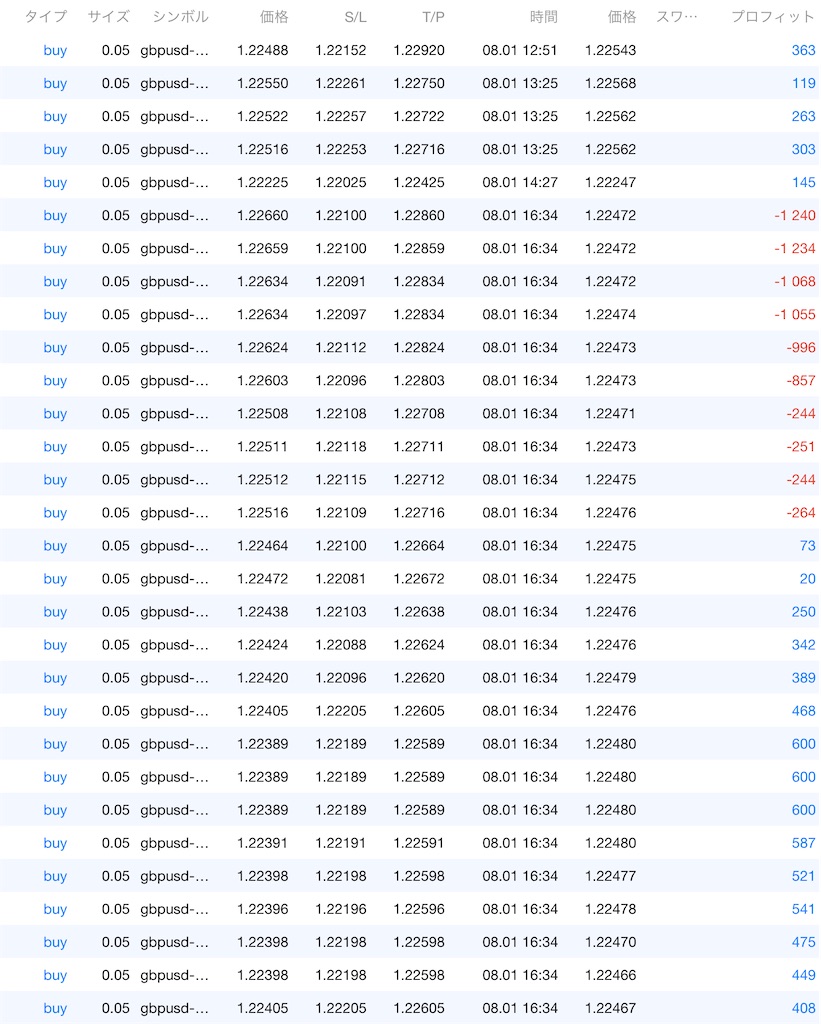Click take profit value 1.22920
Image resolution: width=821 pixels, height=1024 pixels.
(419, 50)
